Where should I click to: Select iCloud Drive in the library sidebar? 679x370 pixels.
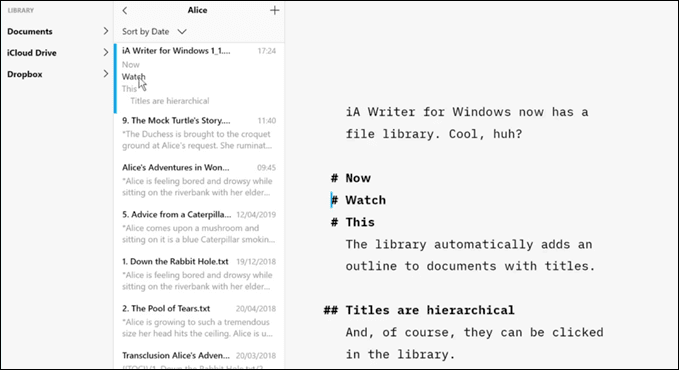pyautogui.click(x=32, y=53)
